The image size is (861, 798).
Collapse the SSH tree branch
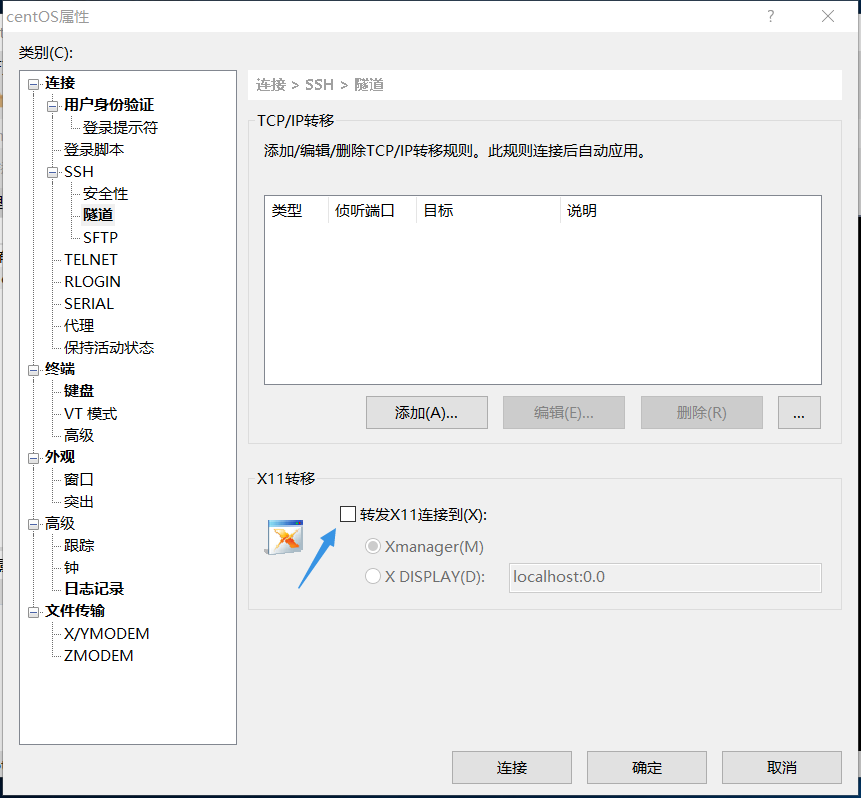51,171
